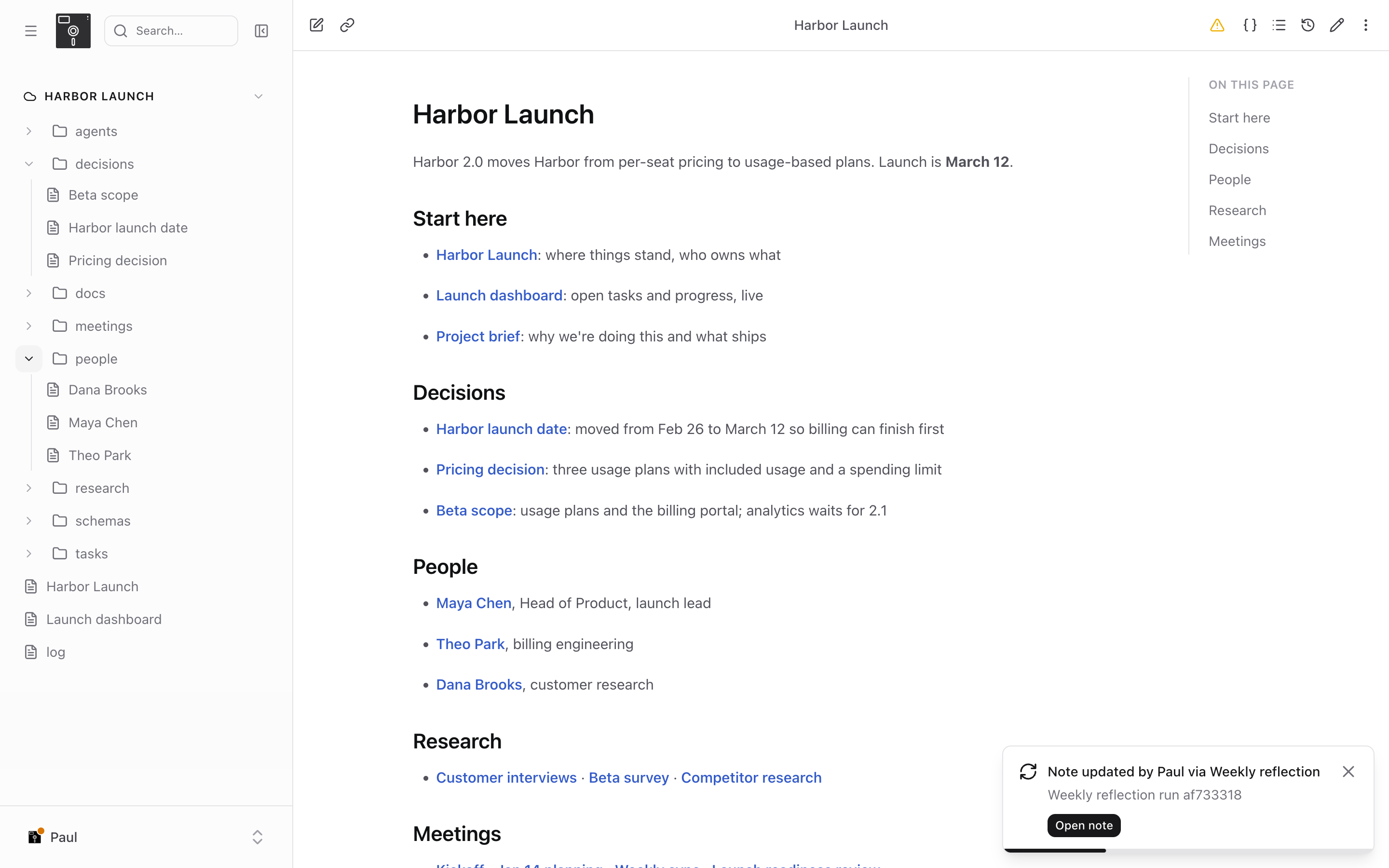Open the Beta survey link
The height and width of the screenshot is (868, 1389).
click(x=628, y=777)
